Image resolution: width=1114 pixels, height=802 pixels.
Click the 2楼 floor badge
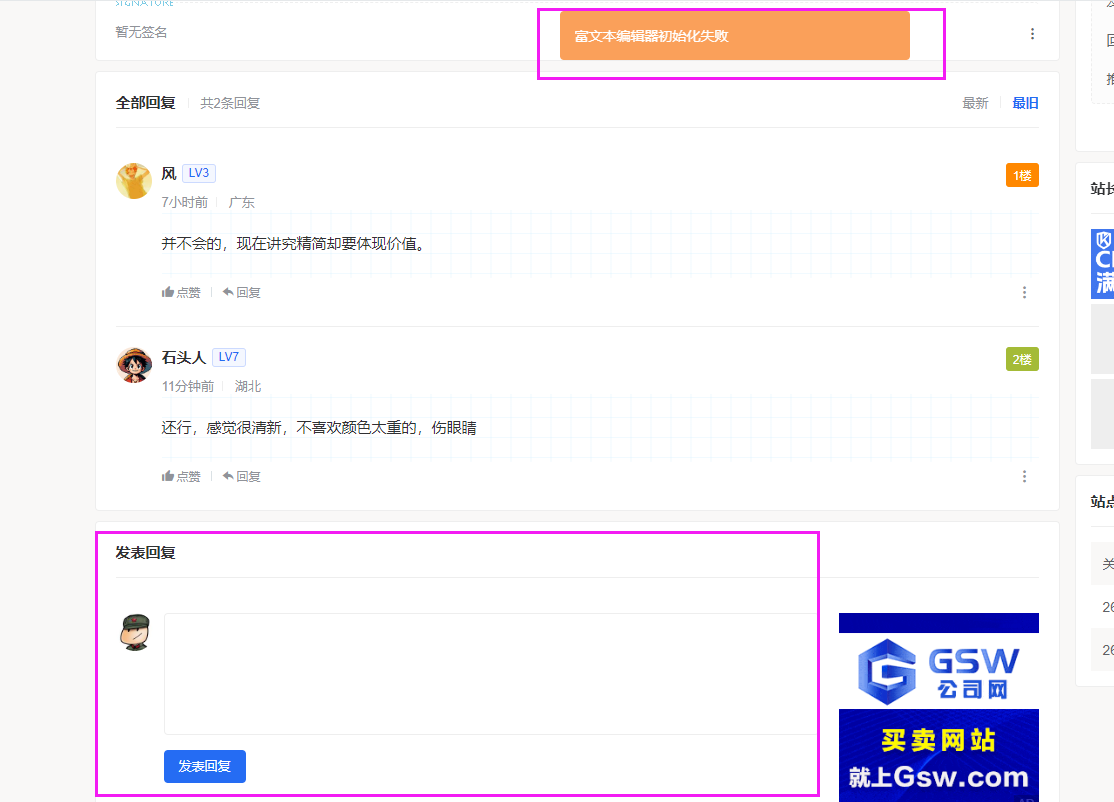1022,359
